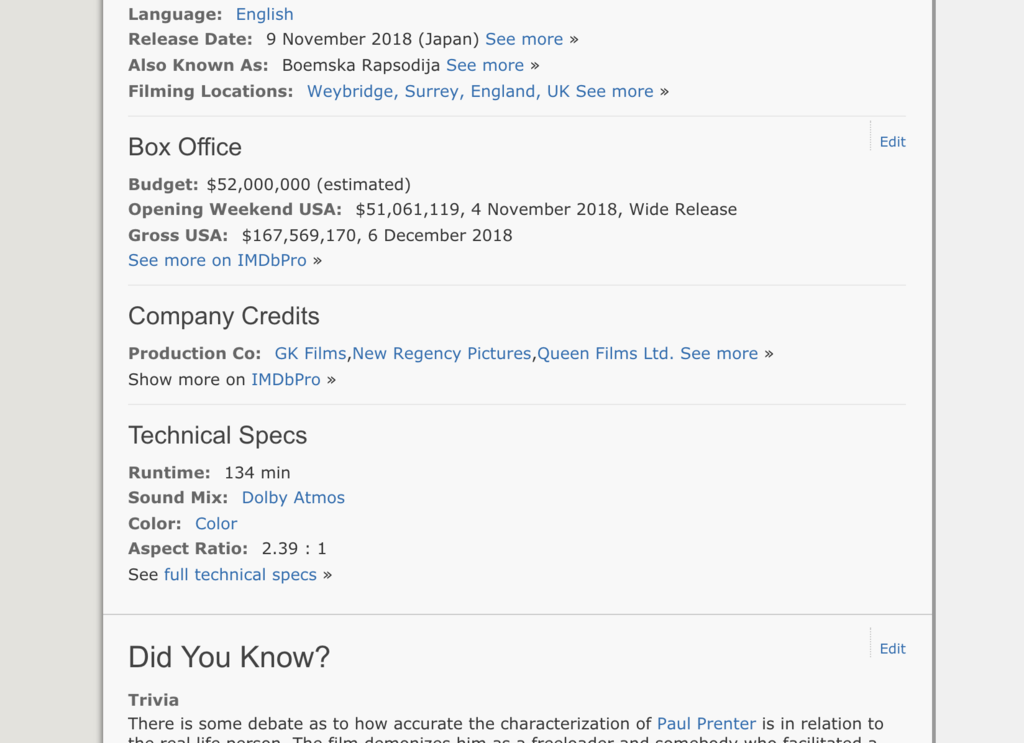Click the Boemska Rapsodija alternate title
The height and width of the screenshot is (743, 1024).
pyautogui.click(x=361, y=65)
